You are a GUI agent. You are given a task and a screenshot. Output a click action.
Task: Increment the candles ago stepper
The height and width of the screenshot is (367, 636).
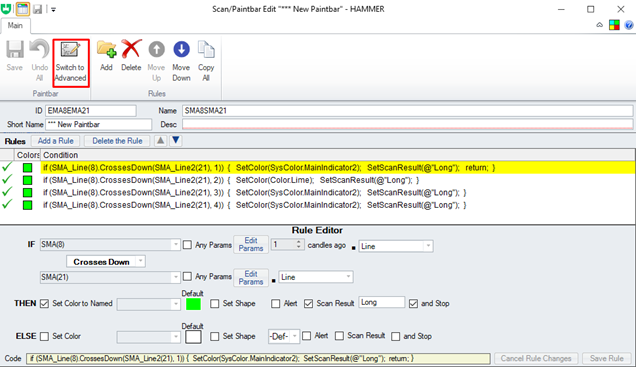[x=299, y=242]
